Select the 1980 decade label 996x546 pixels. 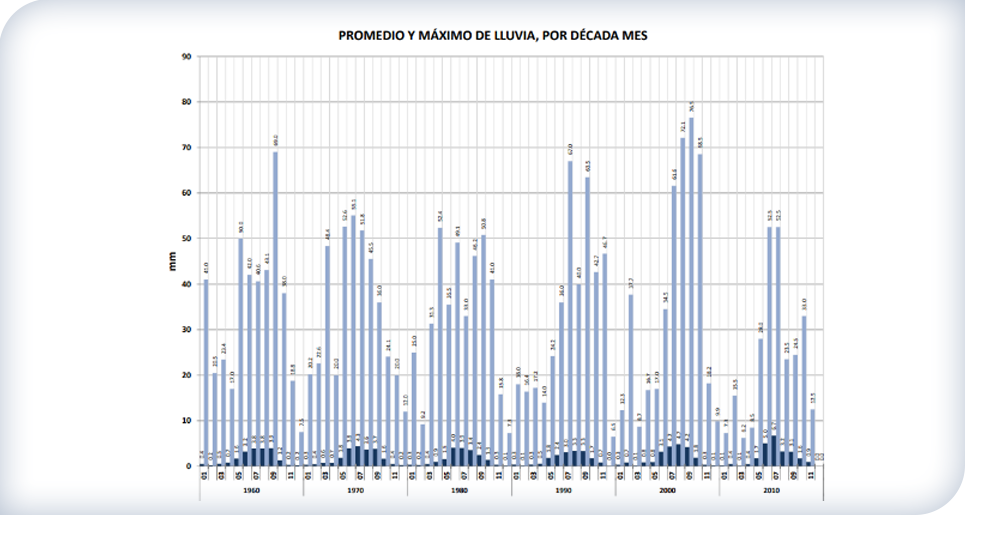[458, 491]
